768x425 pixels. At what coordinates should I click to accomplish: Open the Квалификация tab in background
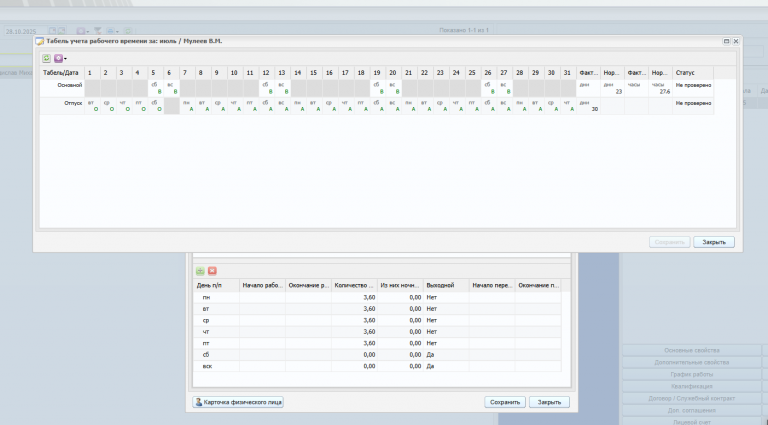tap(692, 386)
